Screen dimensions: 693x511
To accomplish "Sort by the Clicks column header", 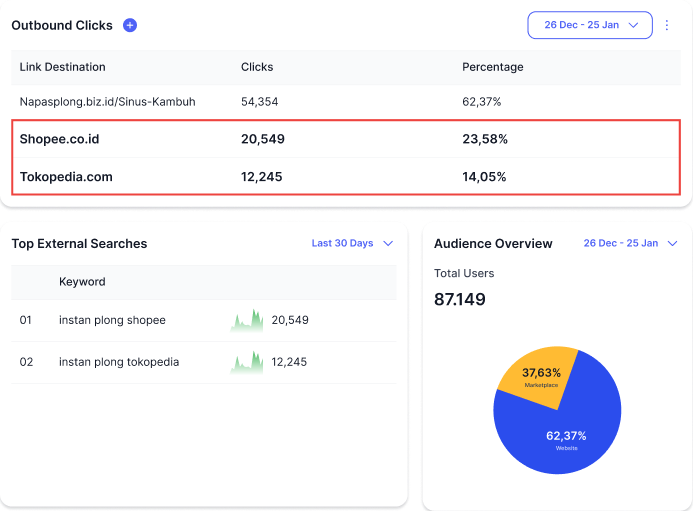I will 257,67.
